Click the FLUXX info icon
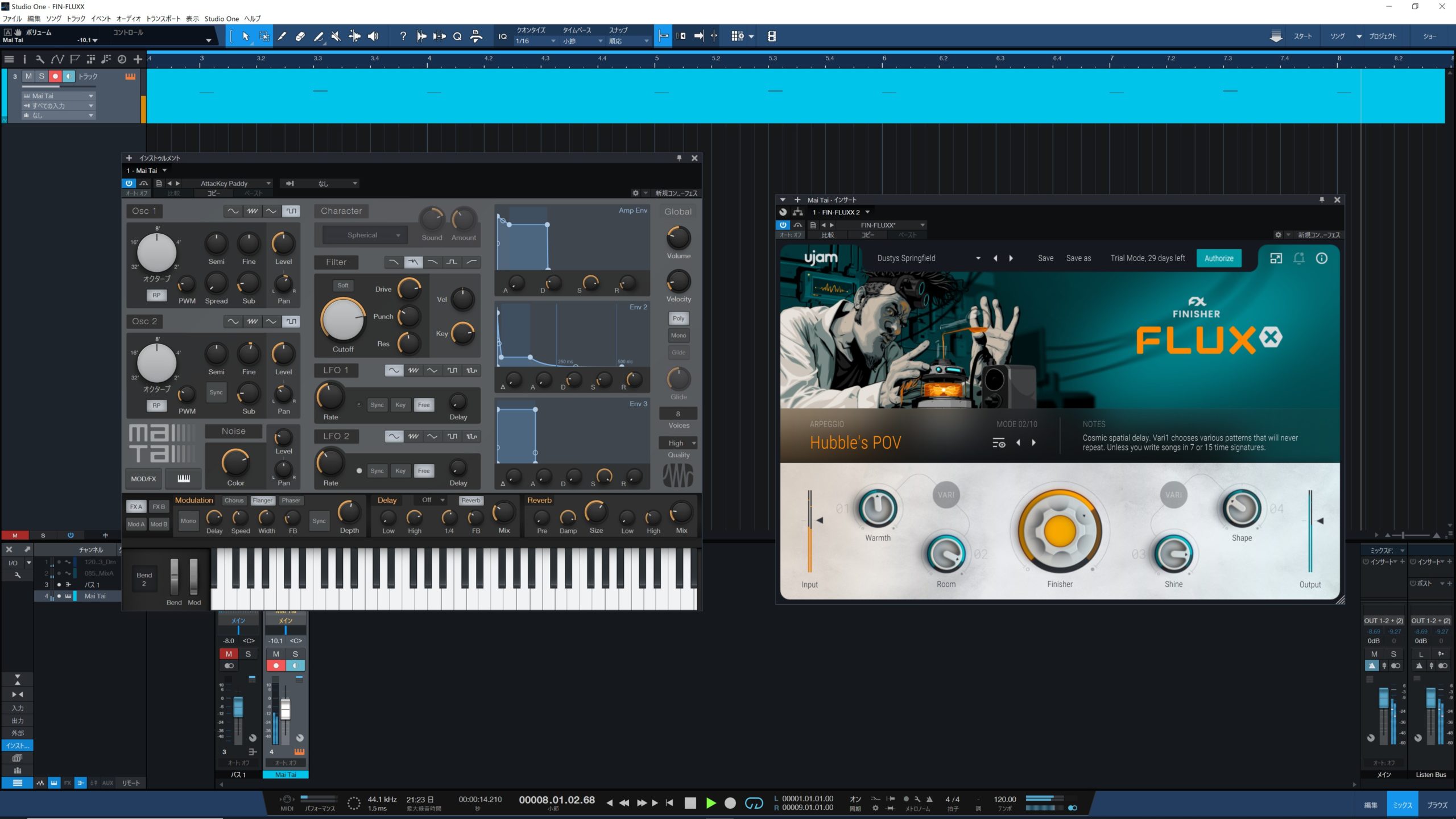 click(x=1322, y=258)
